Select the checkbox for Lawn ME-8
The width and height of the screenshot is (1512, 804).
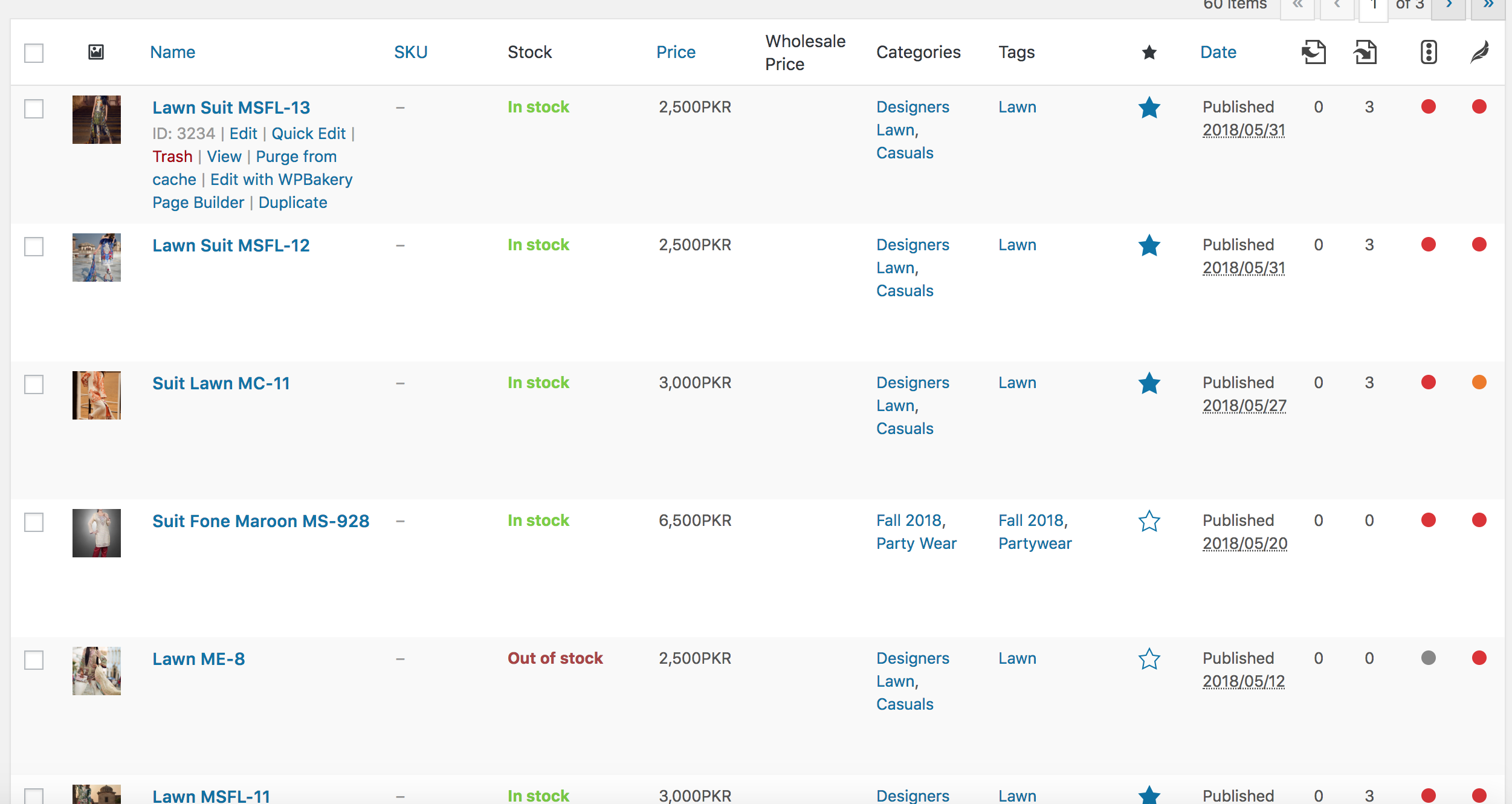[34, 660]
